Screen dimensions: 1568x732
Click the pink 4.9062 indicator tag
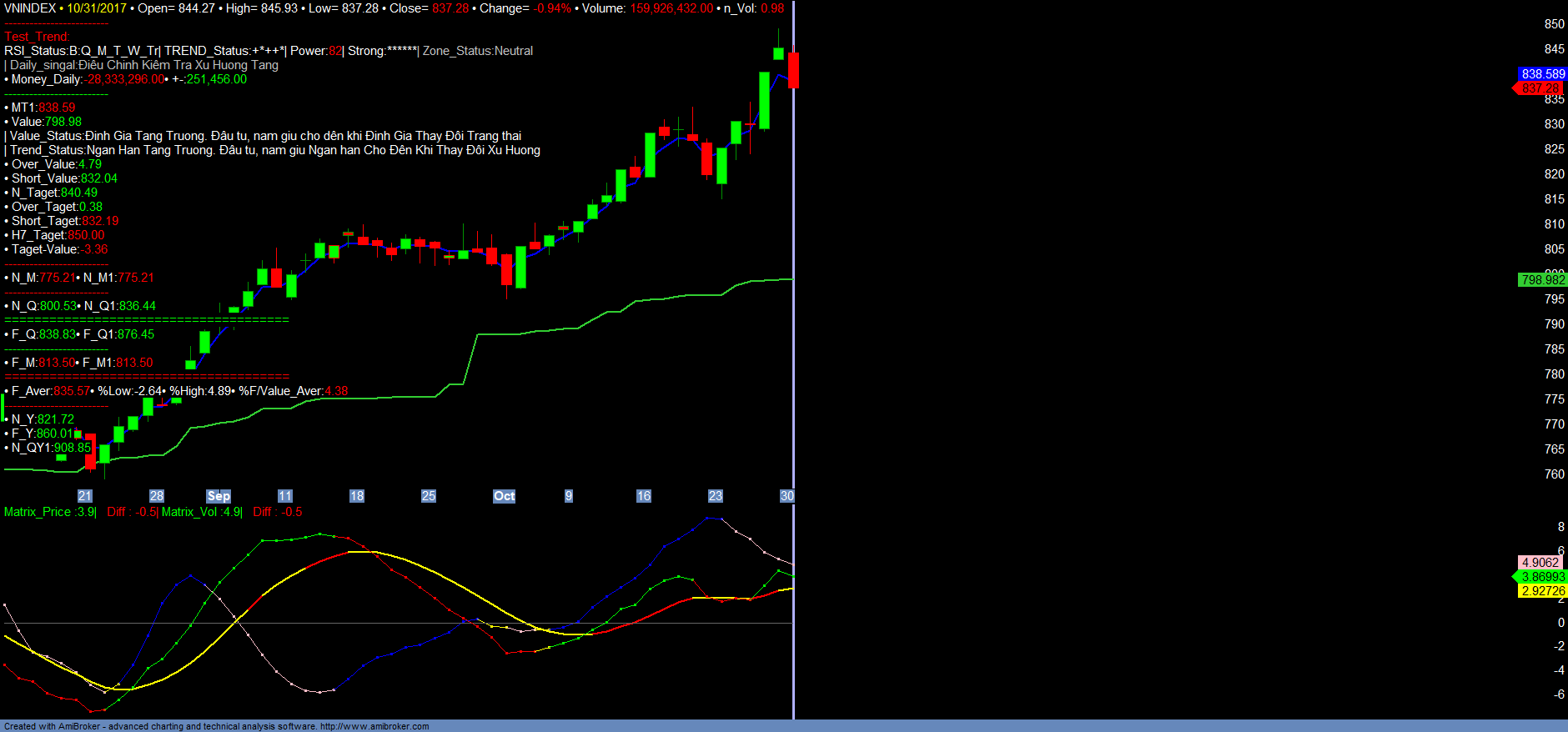(1540, 563)
